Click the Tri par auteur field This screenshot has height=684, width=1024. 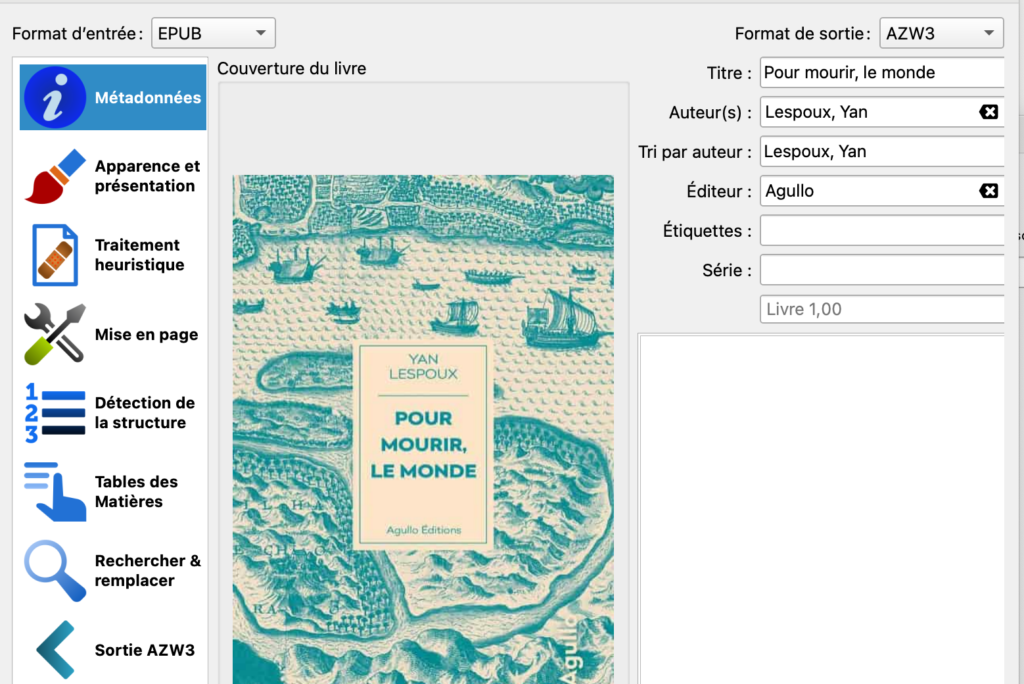(882, 152)
